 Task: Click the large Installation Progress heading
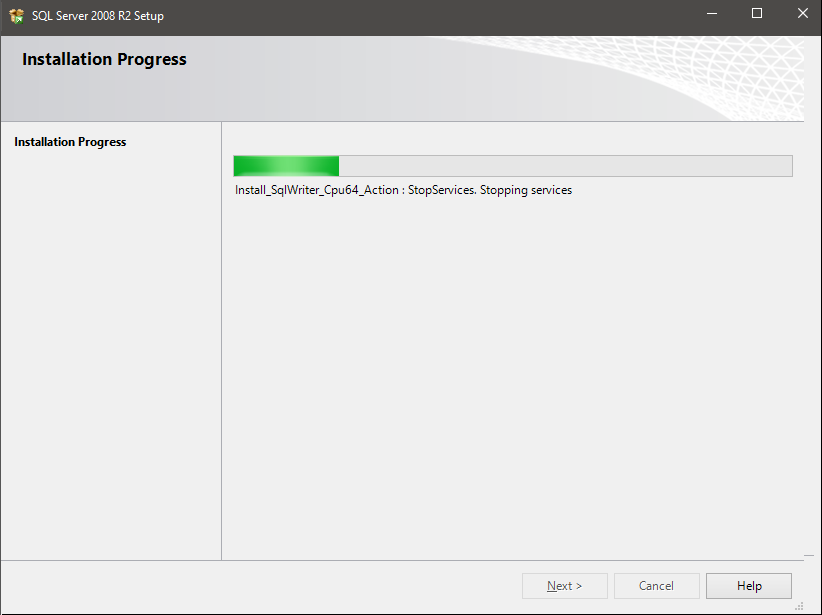(104, 59)
